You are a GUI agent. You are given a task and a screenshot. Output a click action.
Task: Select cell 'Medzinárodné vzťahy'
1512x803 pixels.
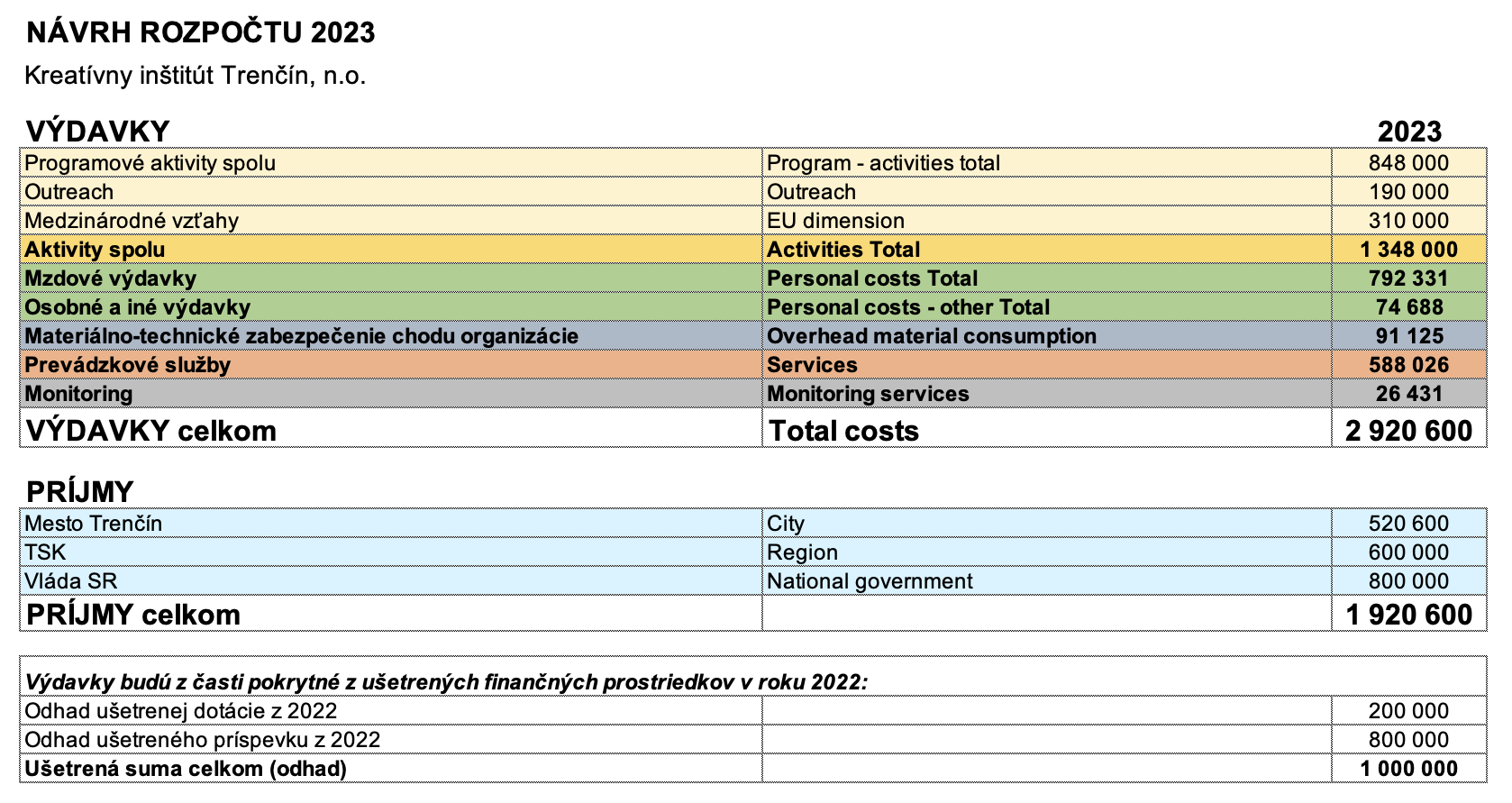[391, 221]
